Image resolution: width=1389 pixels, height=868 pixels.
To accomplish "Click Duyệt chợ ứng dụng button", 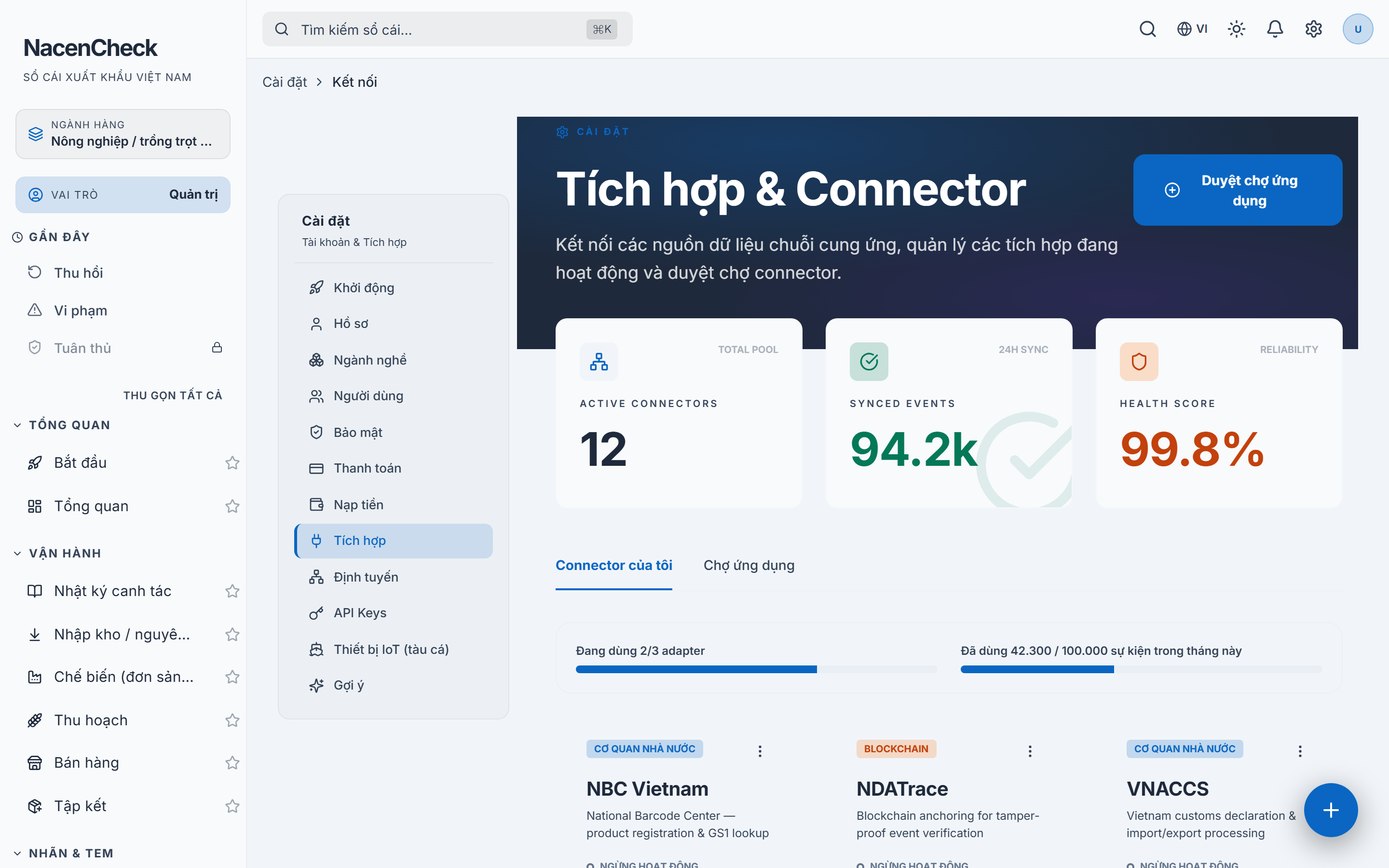I will (x=1238, y=190).
